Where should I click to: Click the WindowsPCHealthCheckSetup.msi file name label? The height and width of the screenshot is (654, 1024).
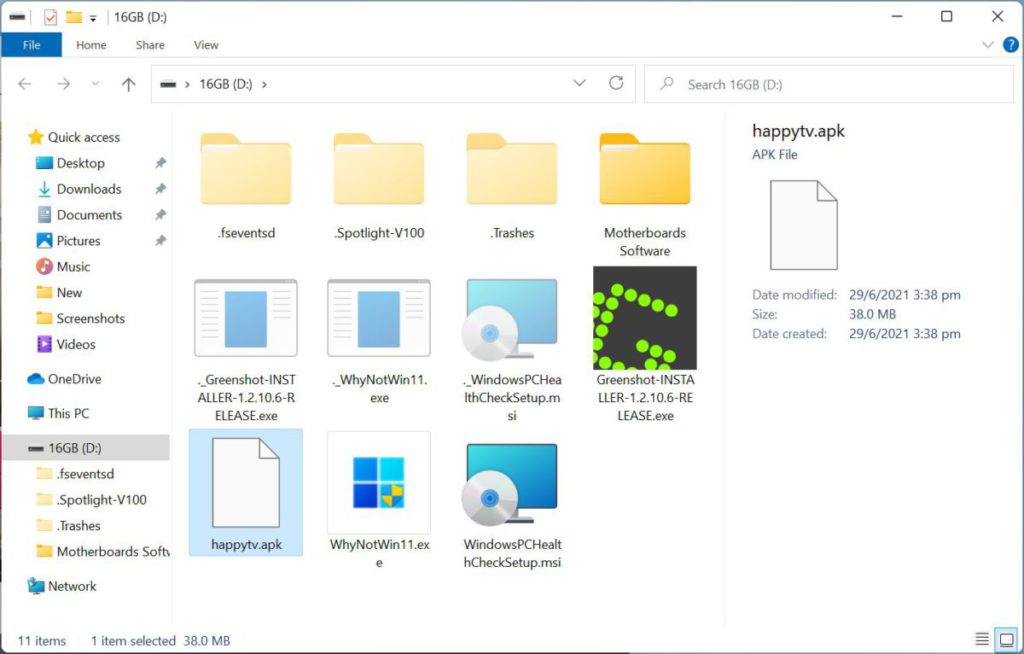[512, 553]
